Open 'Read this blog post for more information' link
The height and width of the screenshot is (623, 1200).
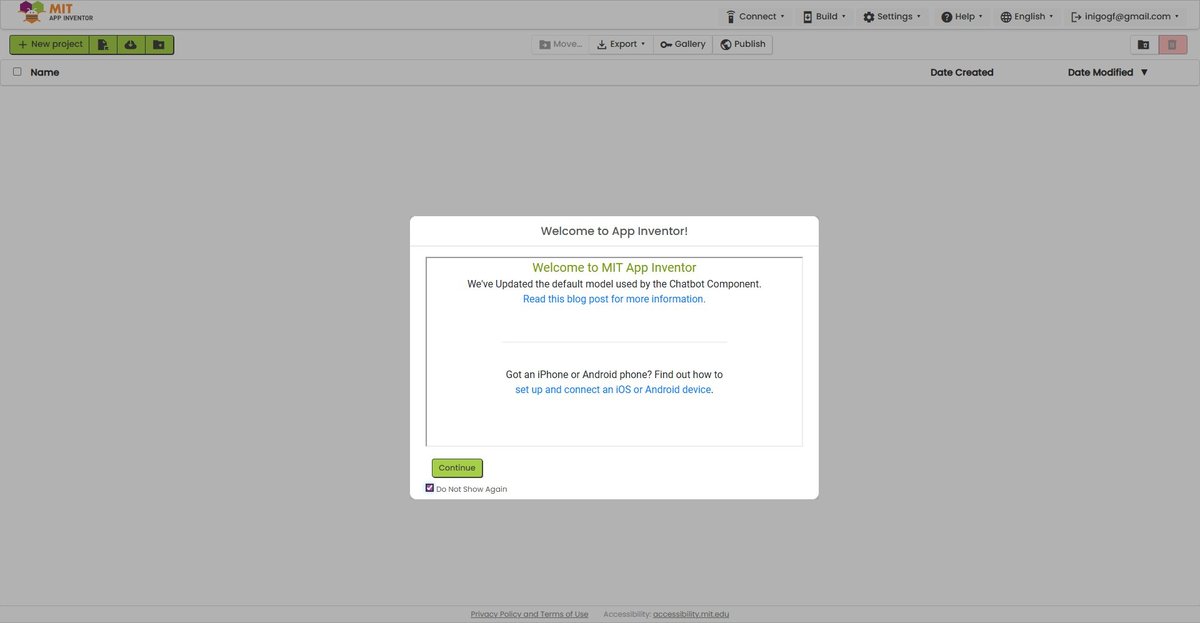614,299
